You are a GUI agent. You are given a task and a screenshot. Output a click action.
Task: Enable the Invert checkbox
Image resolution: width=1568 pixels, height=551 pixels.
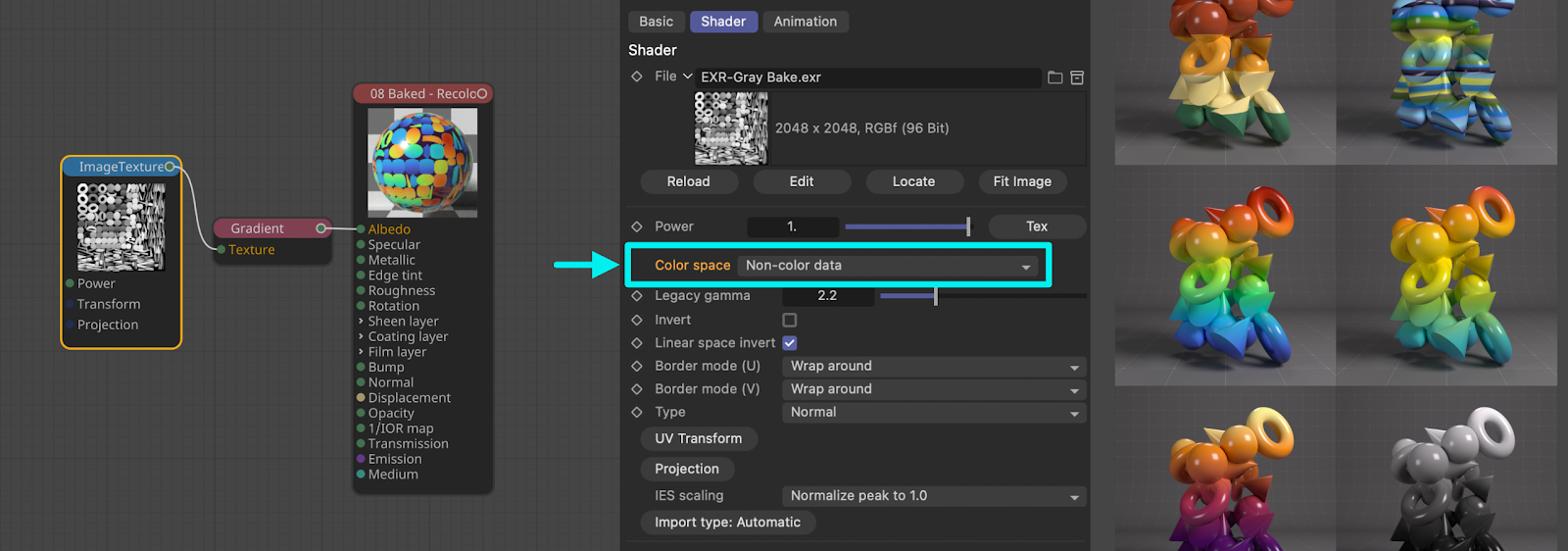coord(790,320)
